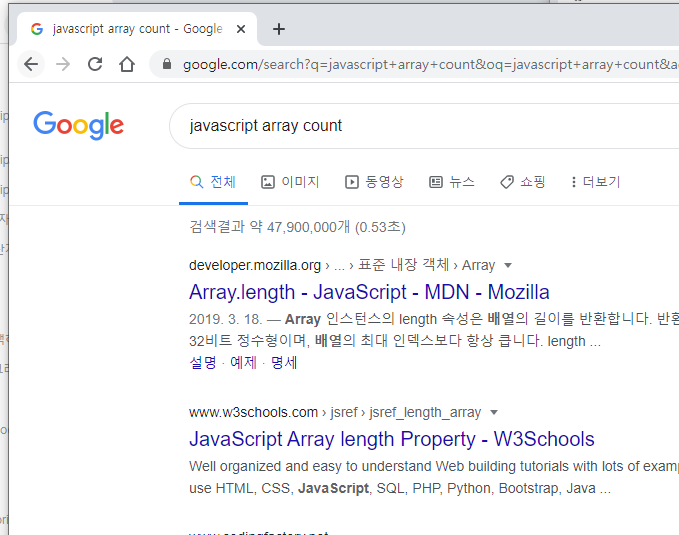Viewport: 679px width, 535px height.
Task: Open the 쇼핑 tab
Action: [x=523, y=182]
